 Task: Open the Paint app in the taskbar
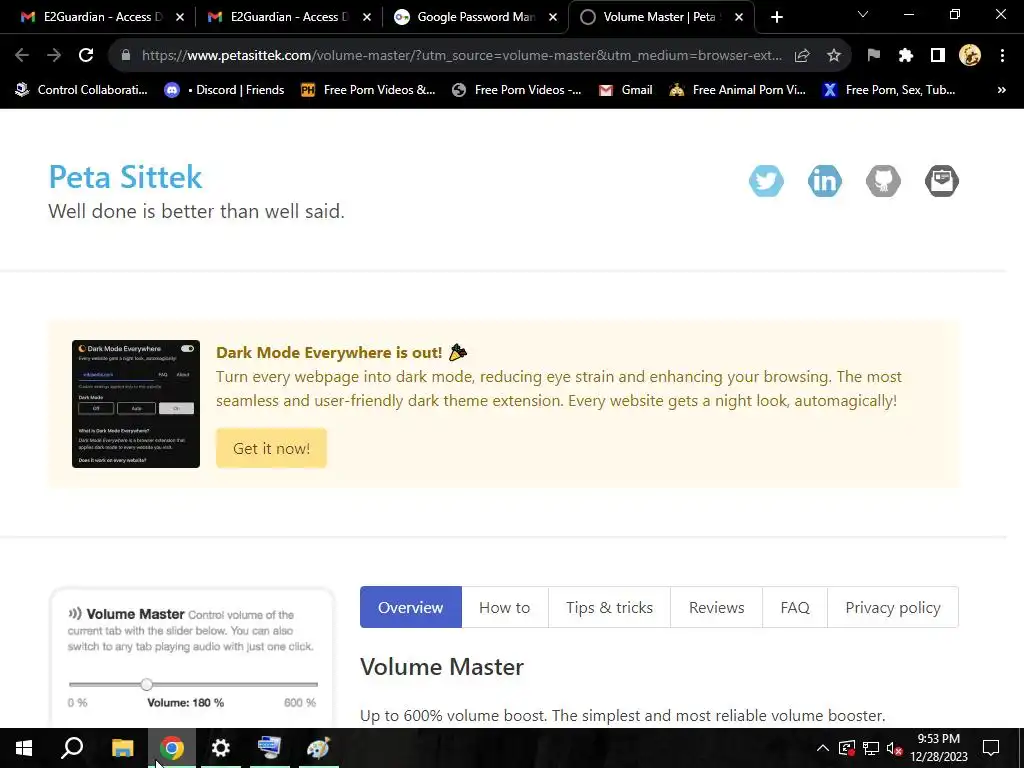pos(319,748)
